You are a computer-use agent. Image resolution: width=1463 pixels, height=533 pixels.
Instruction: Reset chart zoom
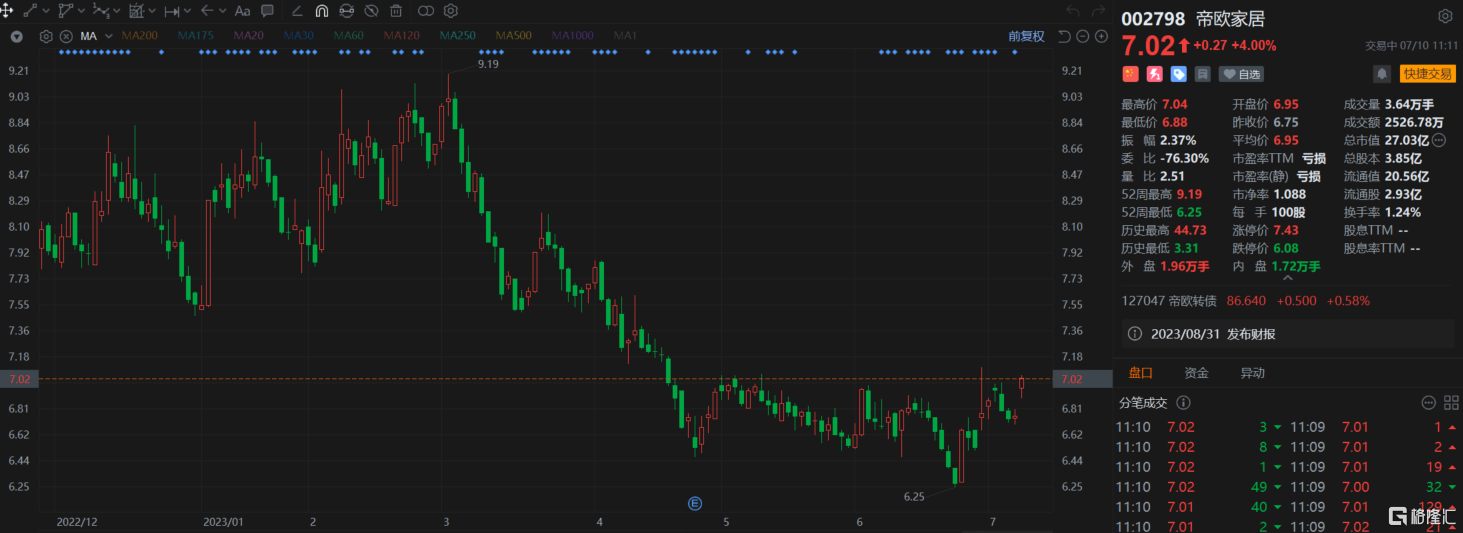pyautogui.click(x=1065, y=36)
